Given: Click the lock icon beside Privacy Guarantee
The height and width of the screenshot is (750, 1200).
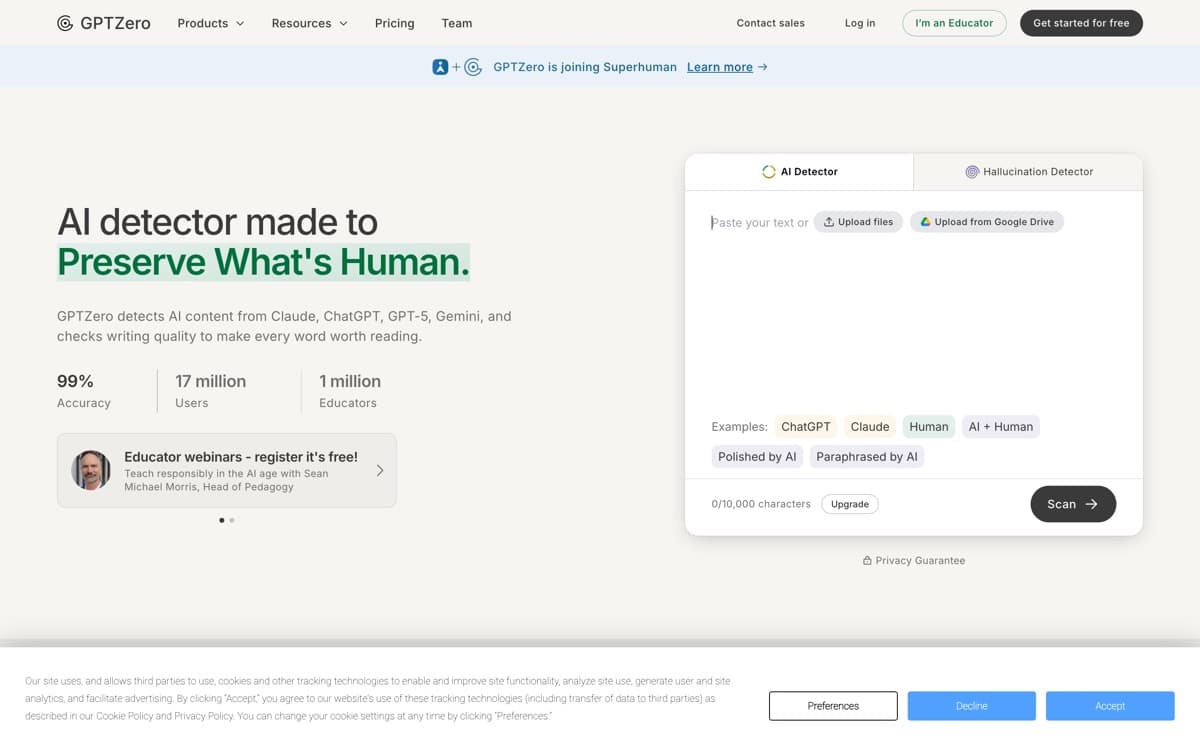Looking at the screenshot, I should 867,561.
